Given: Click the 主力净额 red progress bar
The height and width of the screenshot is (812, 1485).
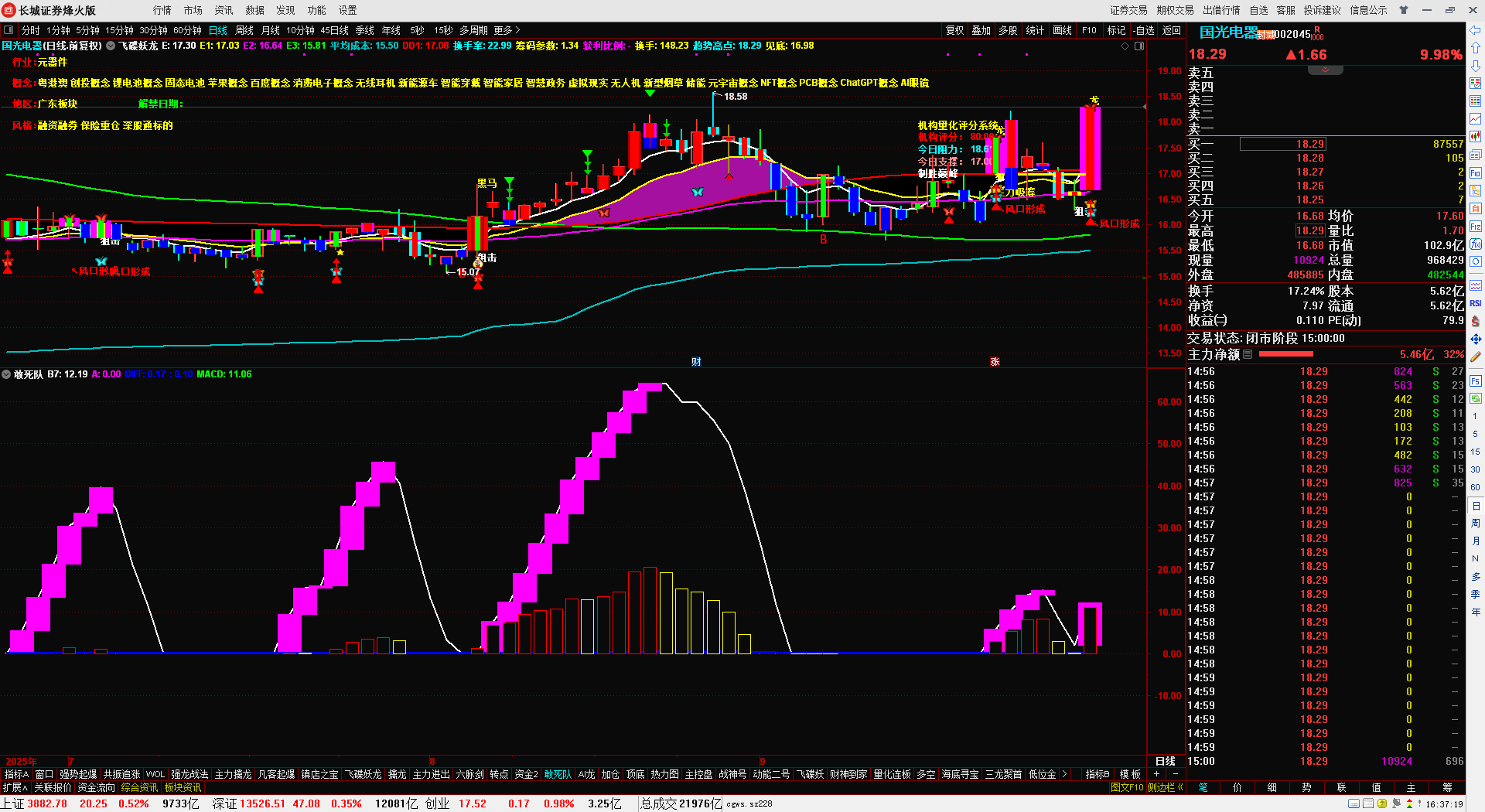Looking at the screenshot, I should click(1286, 354).
